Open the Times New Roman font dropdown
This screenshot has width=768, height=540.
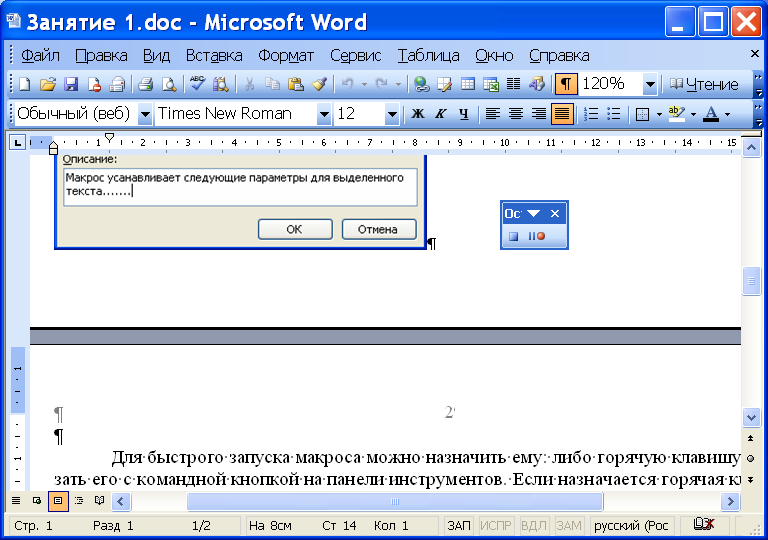(x=324, y=114)
